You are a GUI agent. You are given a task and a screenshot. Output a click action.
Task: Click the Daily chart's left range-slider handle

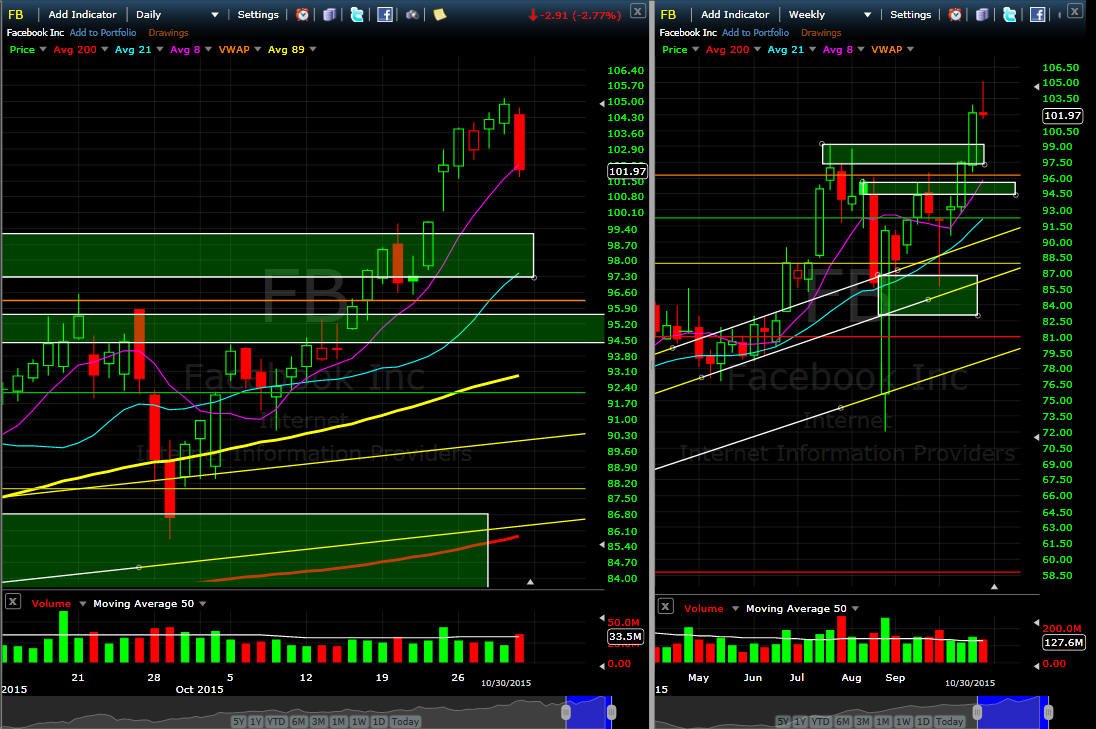tap(566, 712)
